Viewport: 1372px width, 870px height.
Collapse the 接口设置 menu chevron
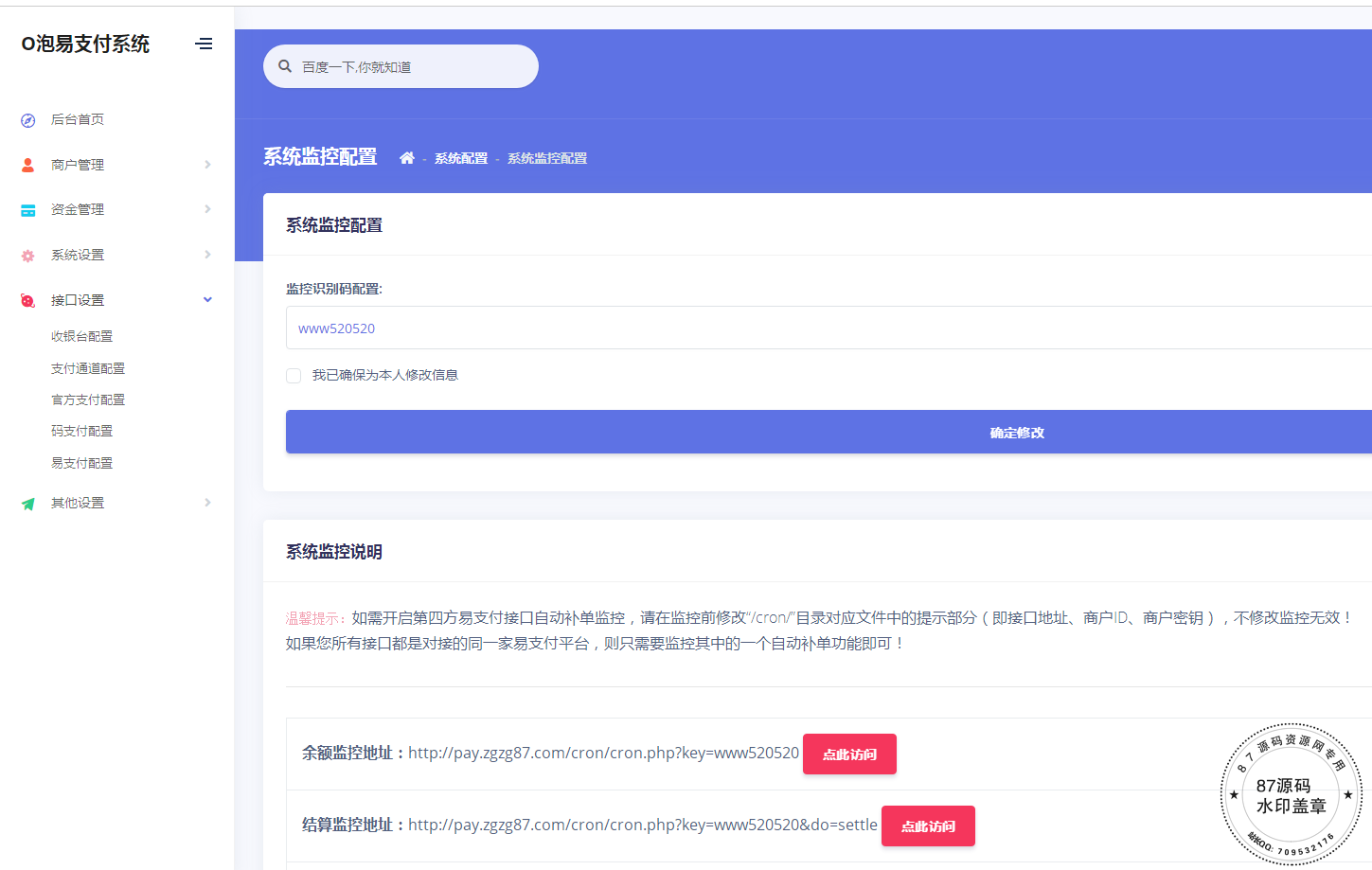click(207, 300)
